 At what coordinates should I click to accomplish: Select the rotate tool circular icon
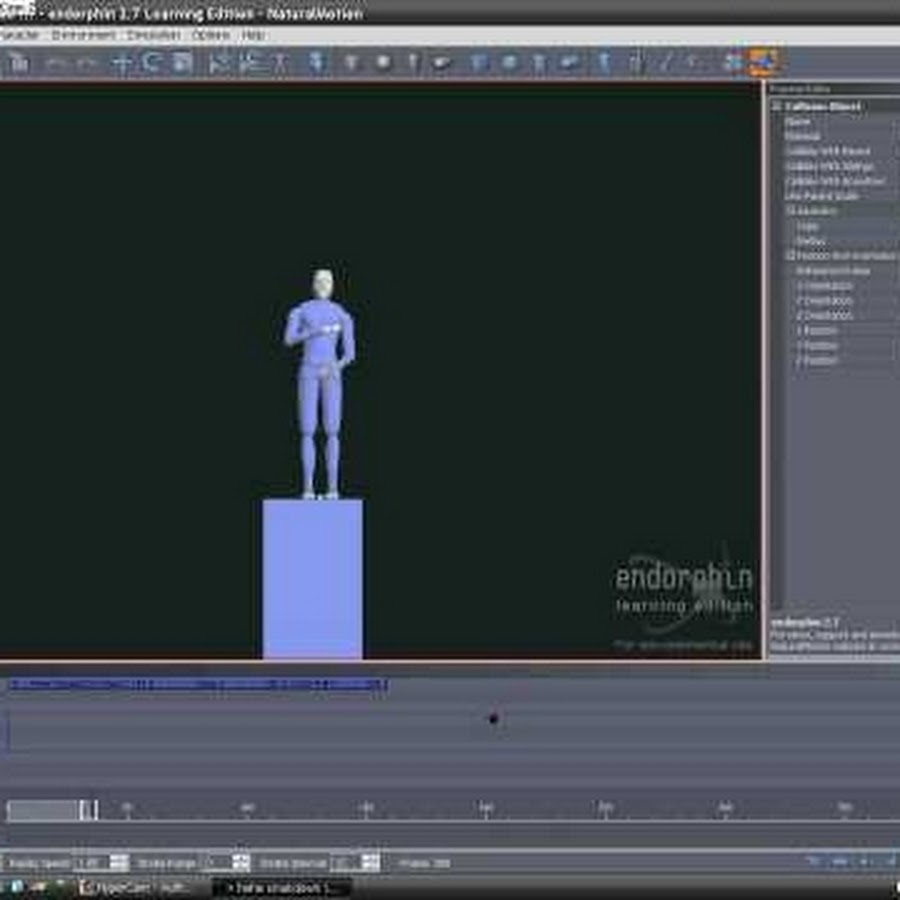152,62
